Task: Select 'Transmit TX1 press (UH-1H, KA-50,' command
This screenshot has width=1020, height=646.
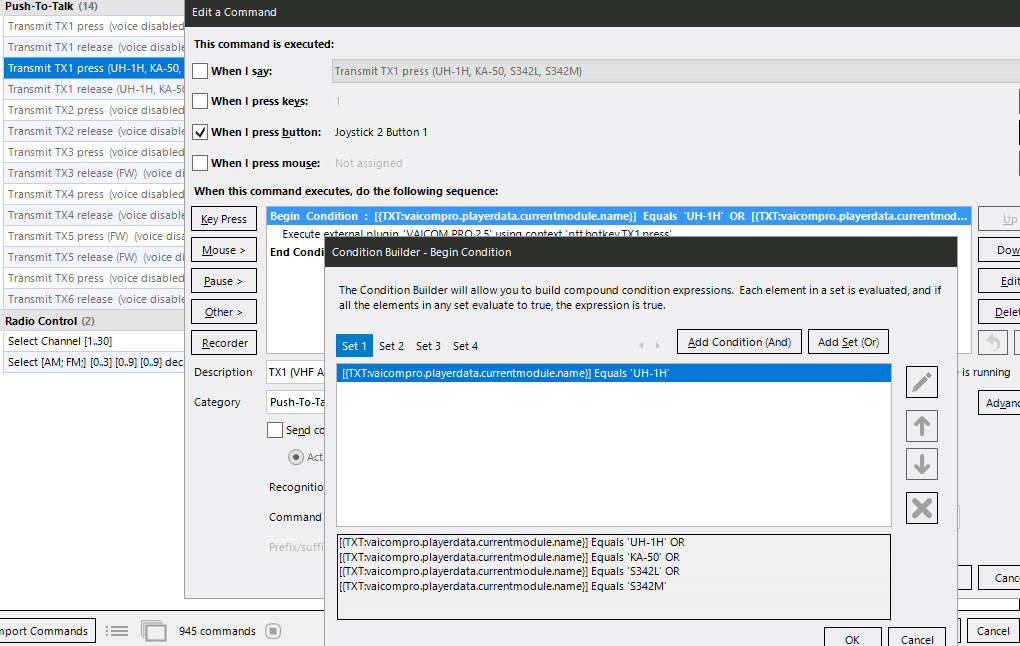Action: click(94, 68)
